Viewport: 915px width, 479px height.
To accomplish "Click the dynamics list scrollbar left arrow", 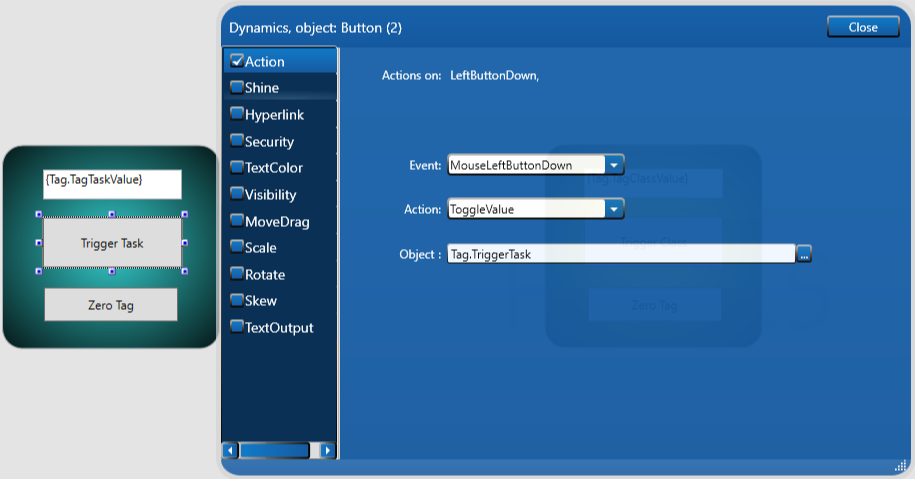I will point(230,451).
